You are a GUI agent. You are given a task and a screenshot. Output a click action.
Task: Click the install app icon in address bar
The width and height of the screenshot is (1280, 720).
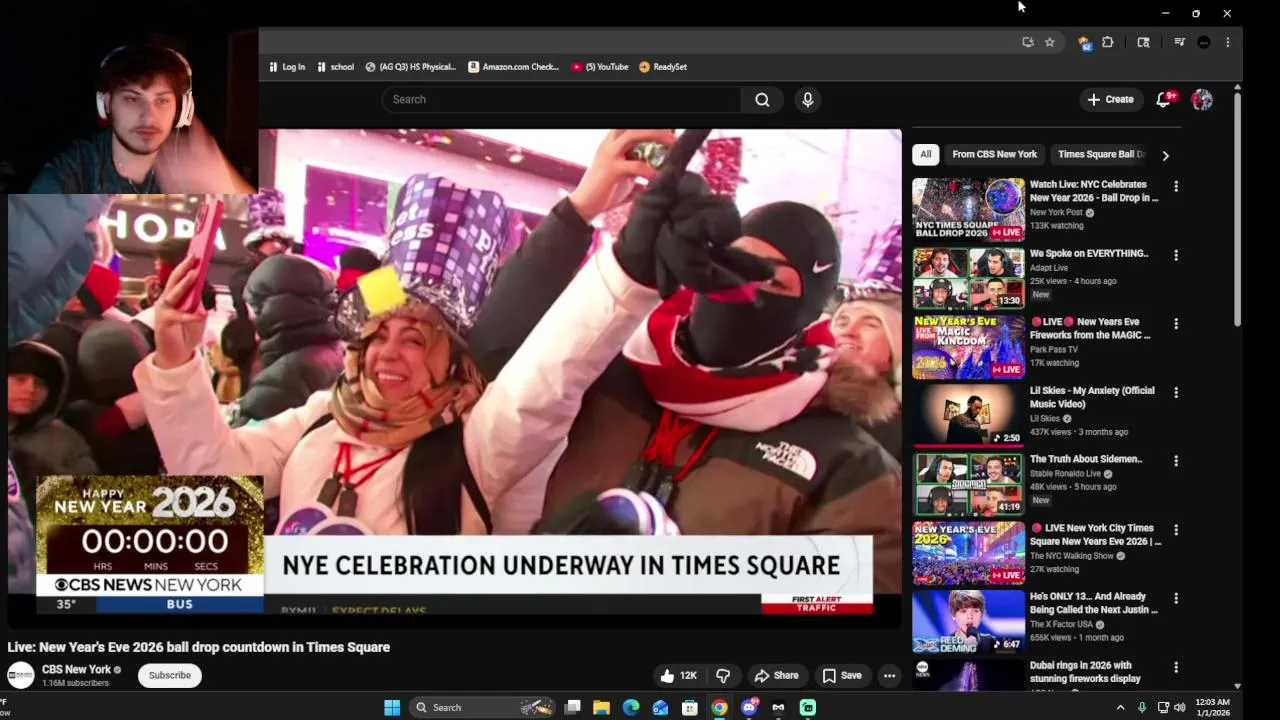coord(1027,42)
